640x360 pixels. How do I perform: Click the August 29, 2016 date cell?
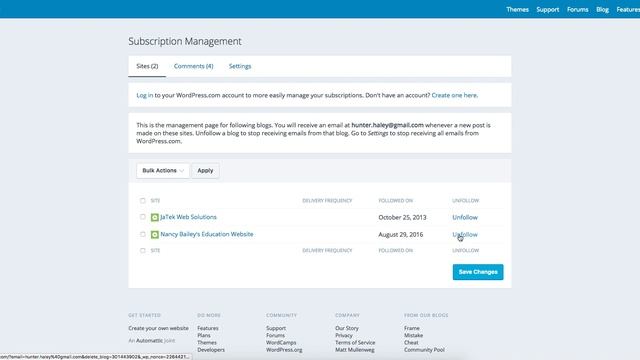[401, 235]
